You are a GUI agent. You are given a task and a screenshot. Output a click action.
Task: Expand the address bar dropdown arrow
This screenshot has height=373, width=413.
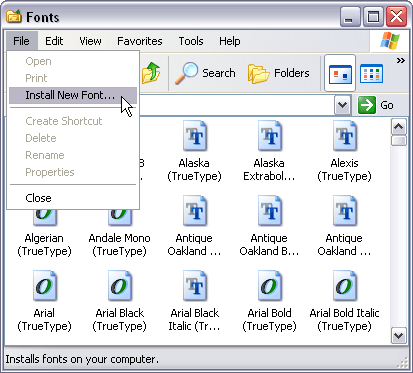(x=342, y=105)
